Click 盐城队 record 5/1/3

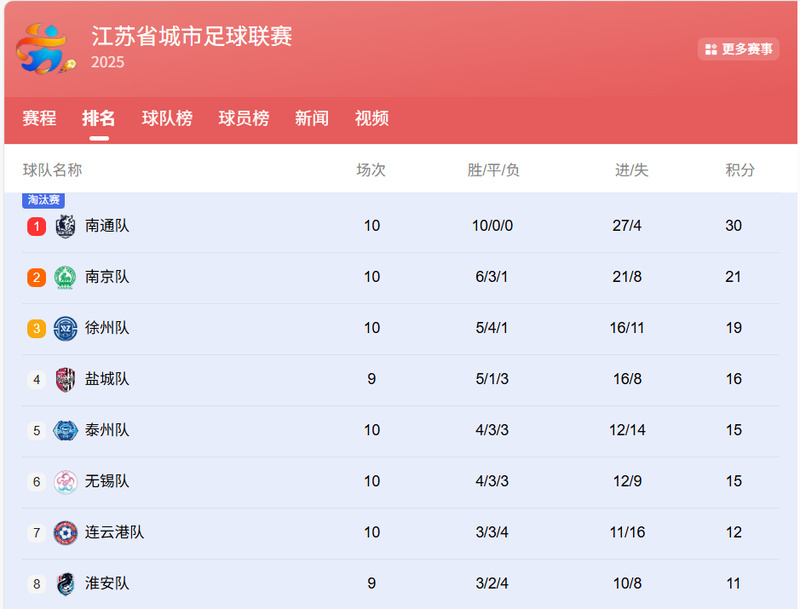pos(492,378)
